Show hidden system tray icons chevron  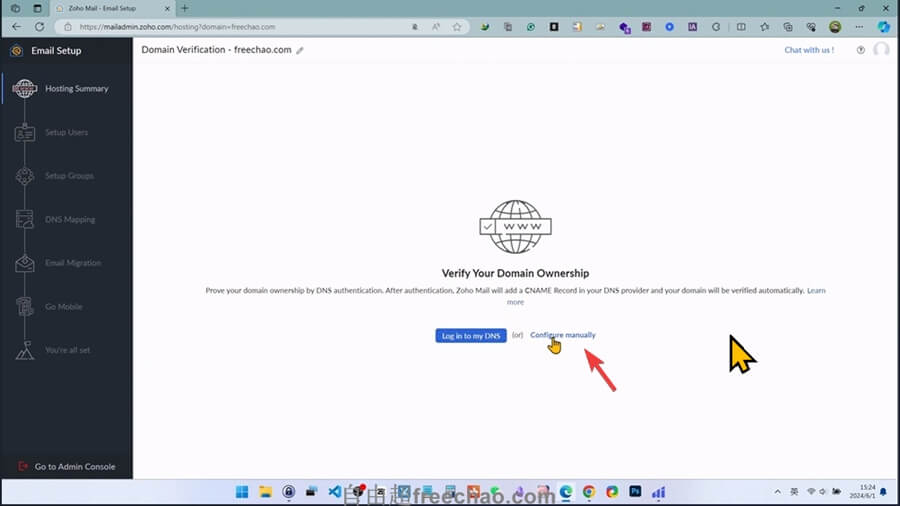777,492
